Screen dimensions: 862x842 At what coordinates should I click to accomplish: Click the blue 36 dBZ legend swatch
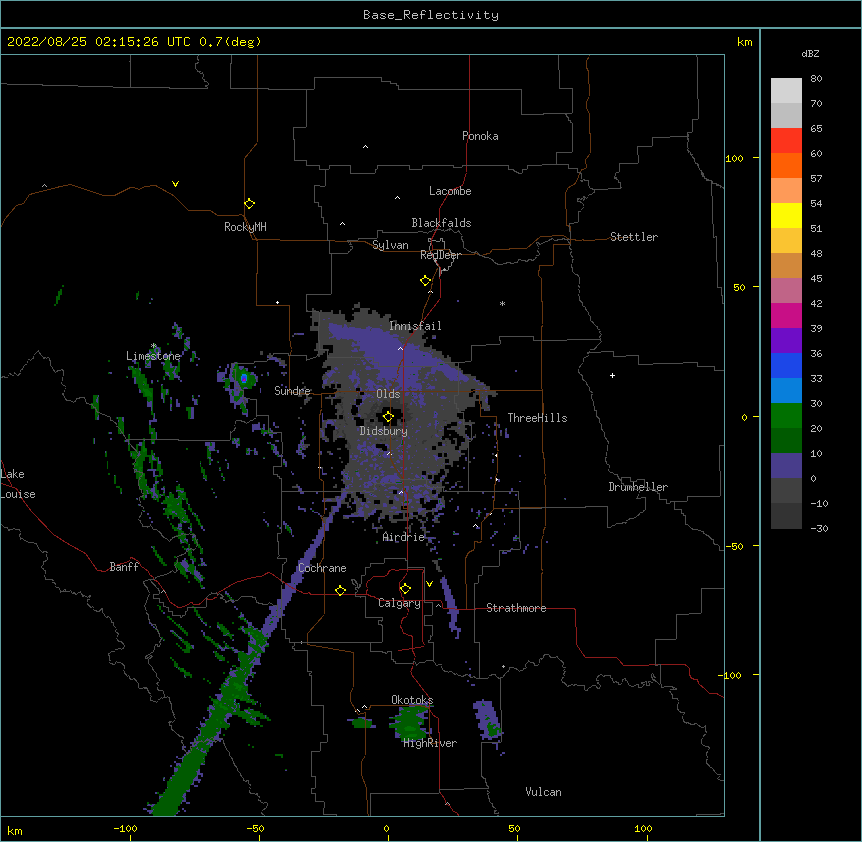[786, 365]
